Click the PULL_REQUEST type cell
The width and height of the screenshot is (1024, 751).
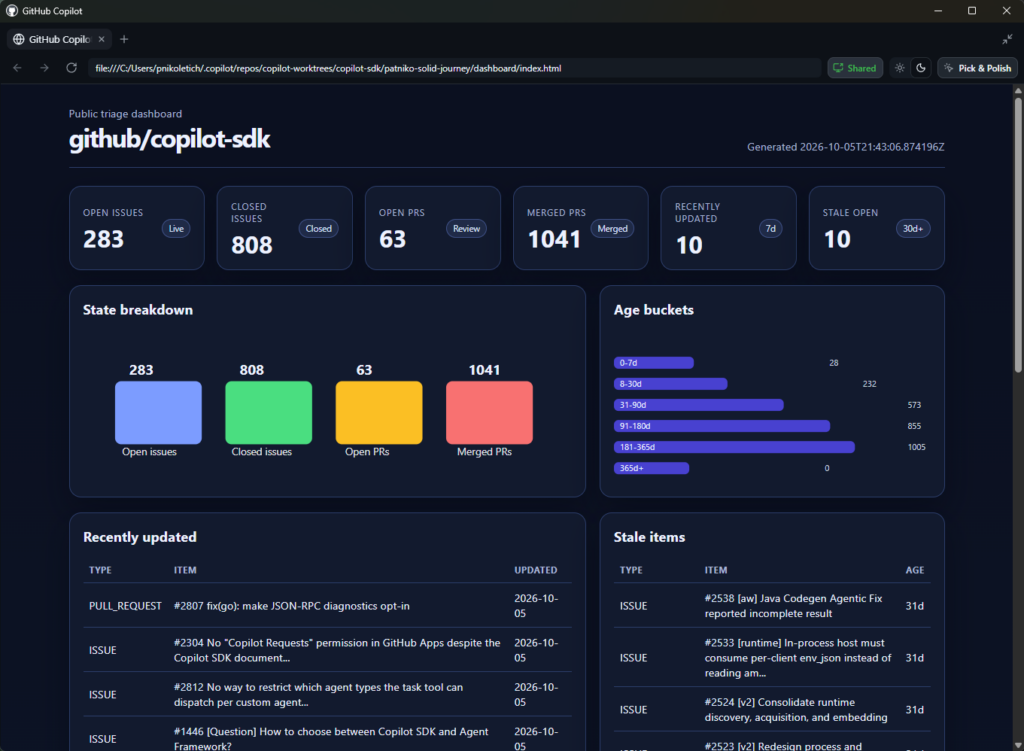[125, 606]
